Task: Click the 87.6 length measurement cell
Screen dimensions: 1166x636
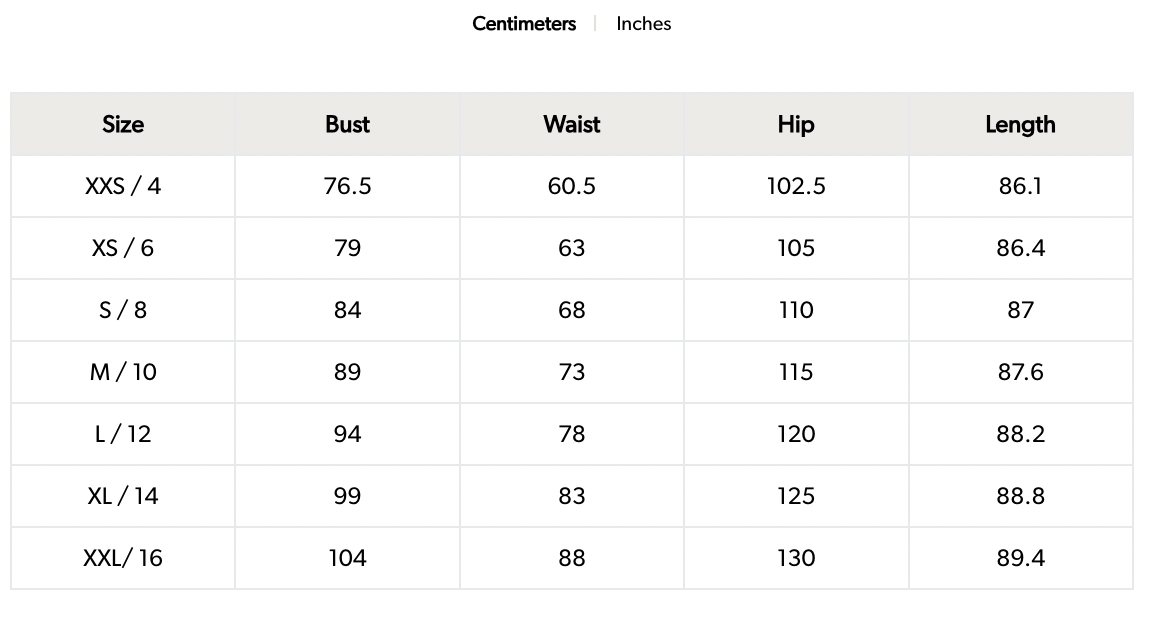Action: tap(1020, 372)
